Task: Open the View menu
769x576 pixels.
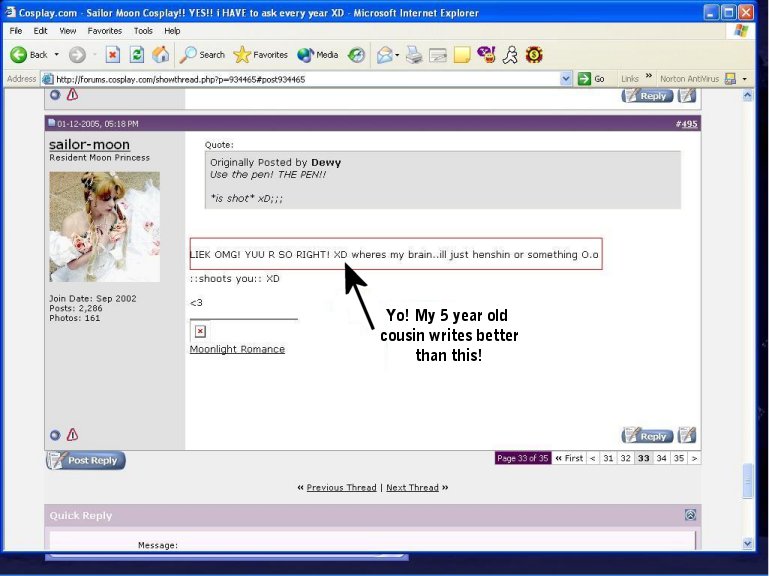Action: (68, 30)
